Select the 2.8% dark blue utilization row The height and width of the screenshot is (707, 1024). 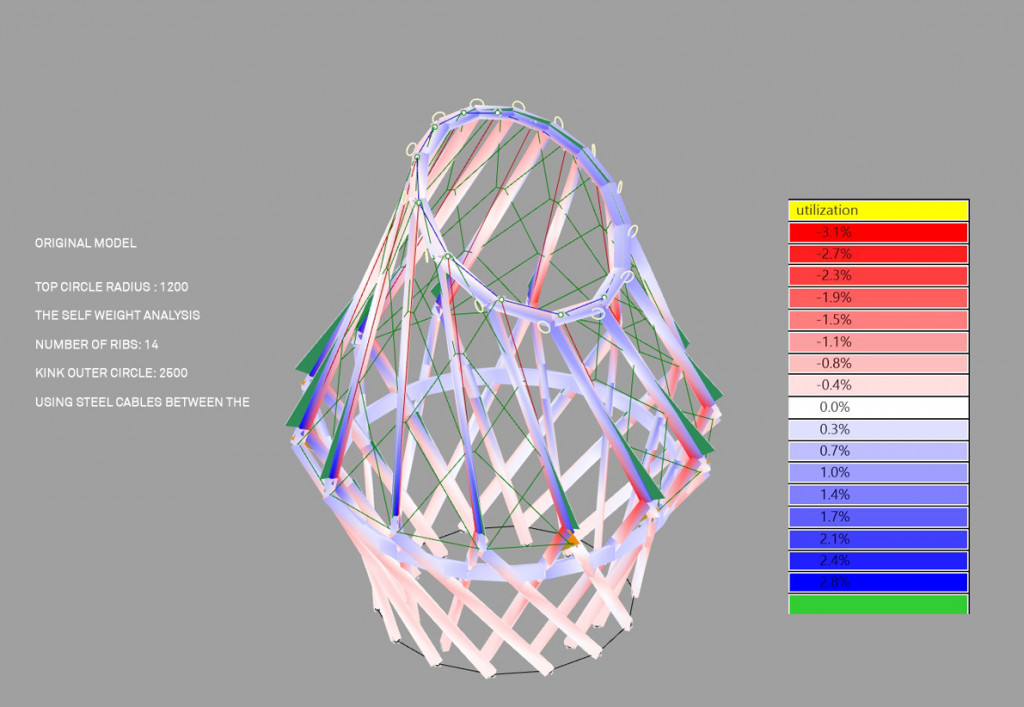pyautogui.click(x=878, y=580)
